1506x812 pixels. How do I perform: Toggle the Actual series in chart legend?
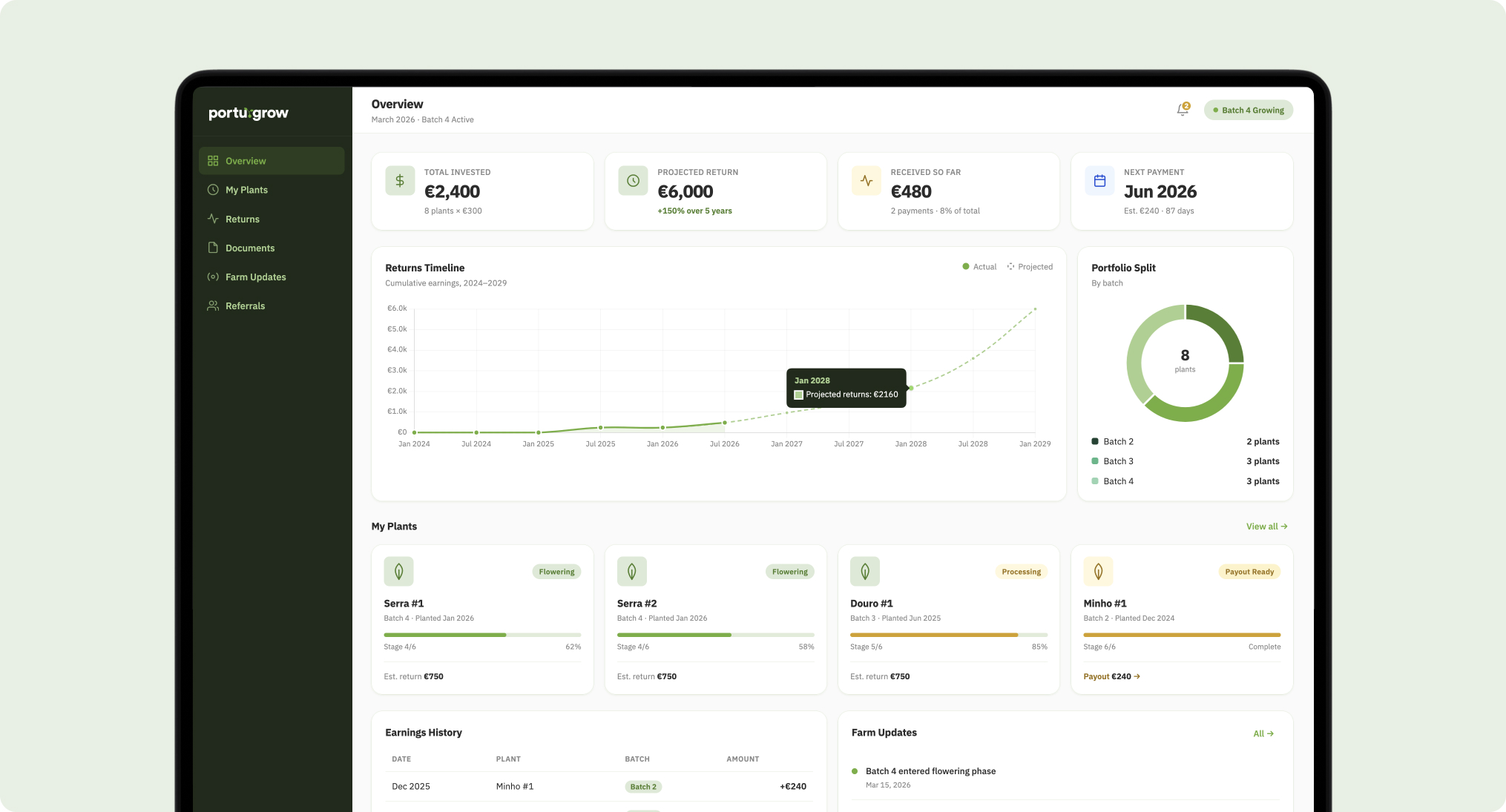(x=978, y=266)
